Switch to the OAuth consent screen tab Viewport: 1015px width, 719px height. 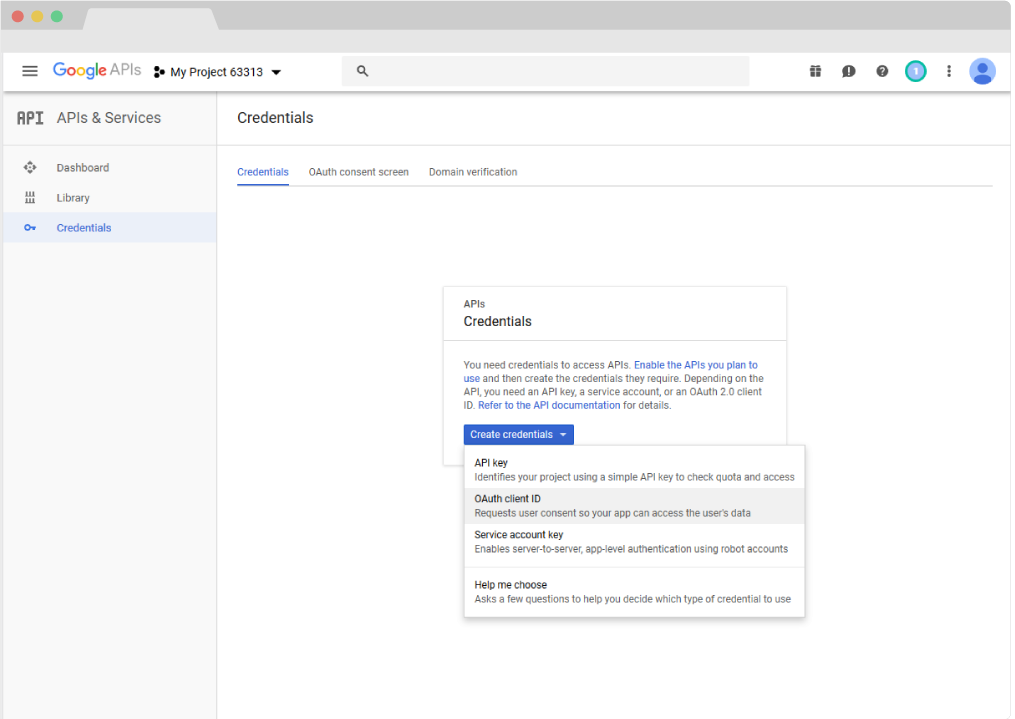pos(358,172)
